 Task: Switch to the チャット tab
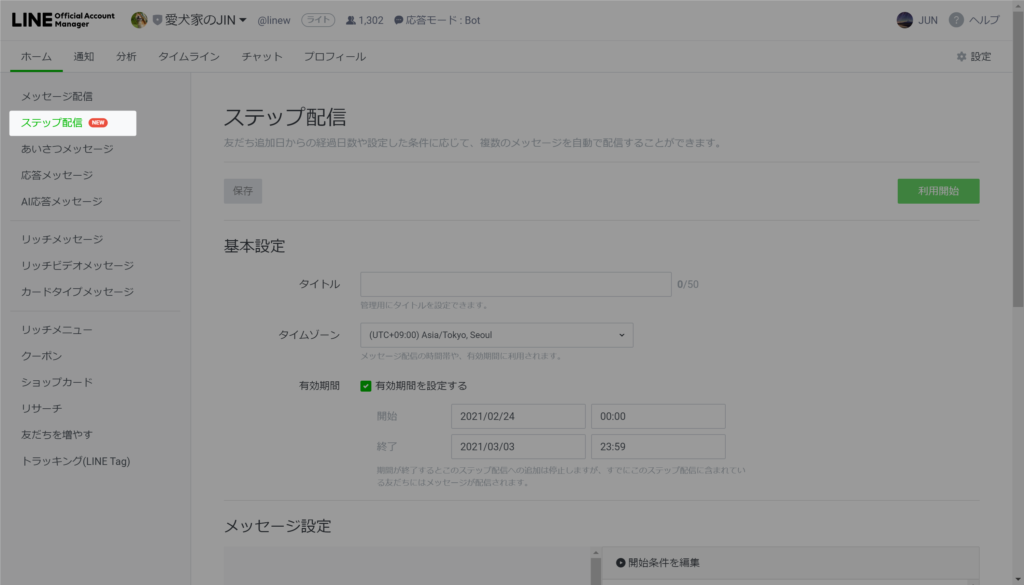tap(261, 57)
